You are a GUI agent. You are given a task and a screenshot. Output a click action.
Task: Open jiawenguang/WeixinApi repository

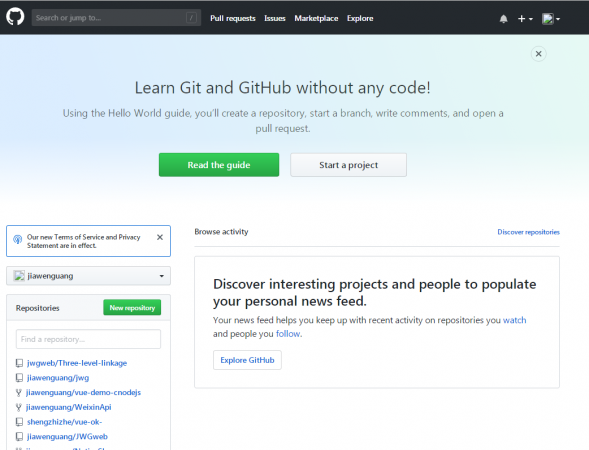click(x=69, y=407)
